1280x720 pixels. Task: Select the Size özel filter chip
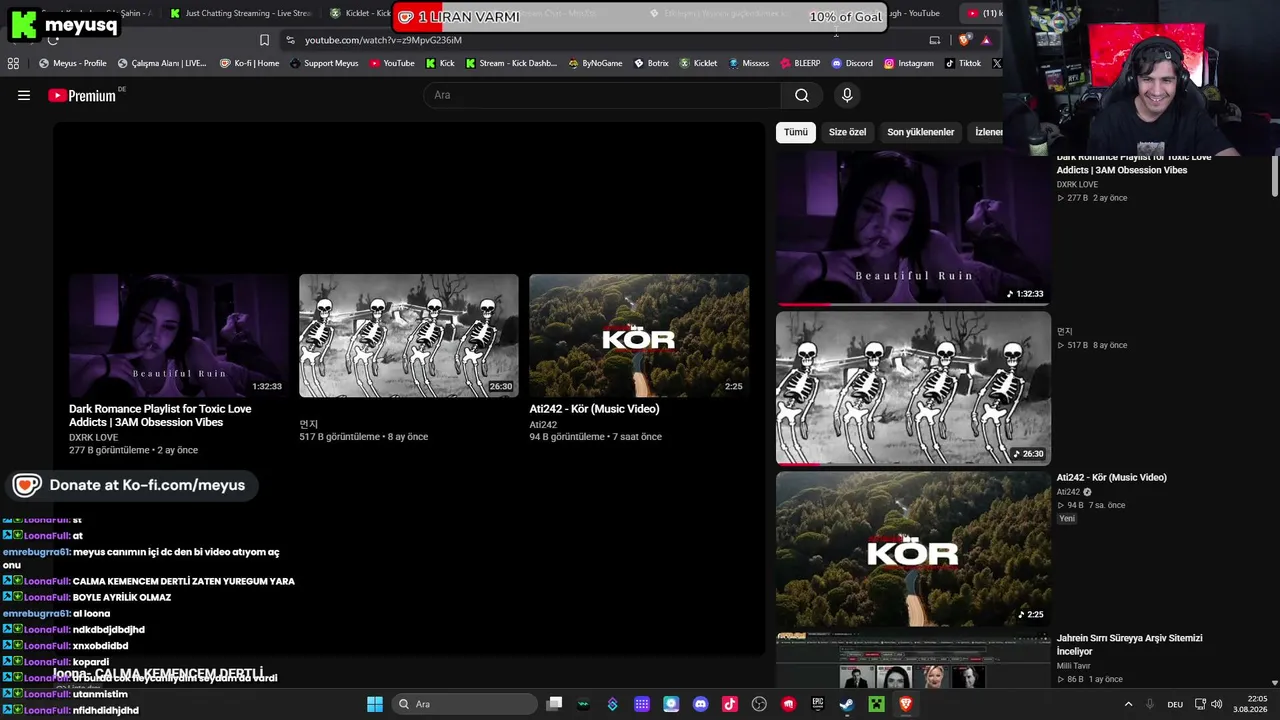pos(847,132)
